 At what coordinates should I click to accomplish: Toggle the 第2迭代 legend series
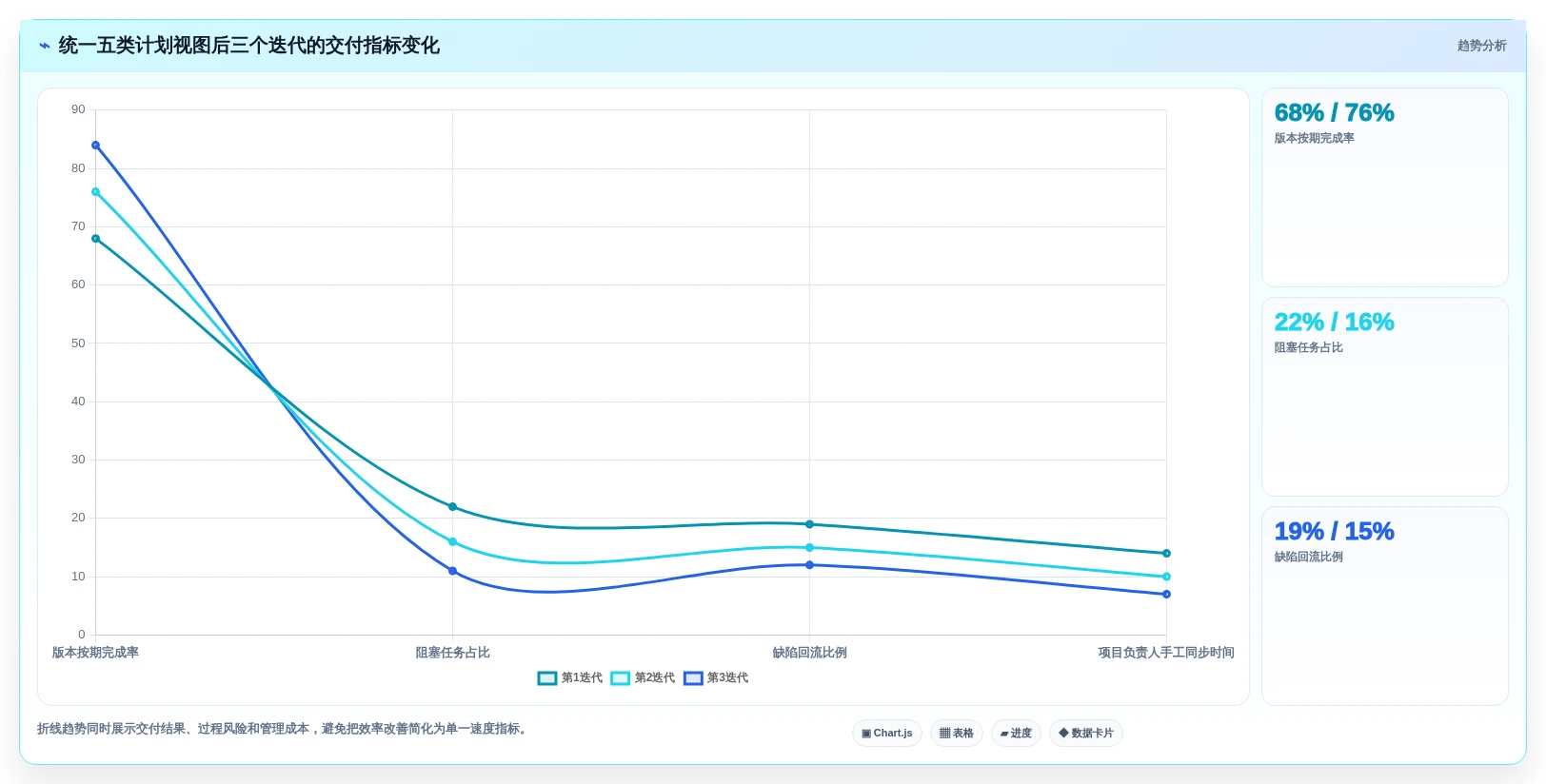(x=643, y=678)
